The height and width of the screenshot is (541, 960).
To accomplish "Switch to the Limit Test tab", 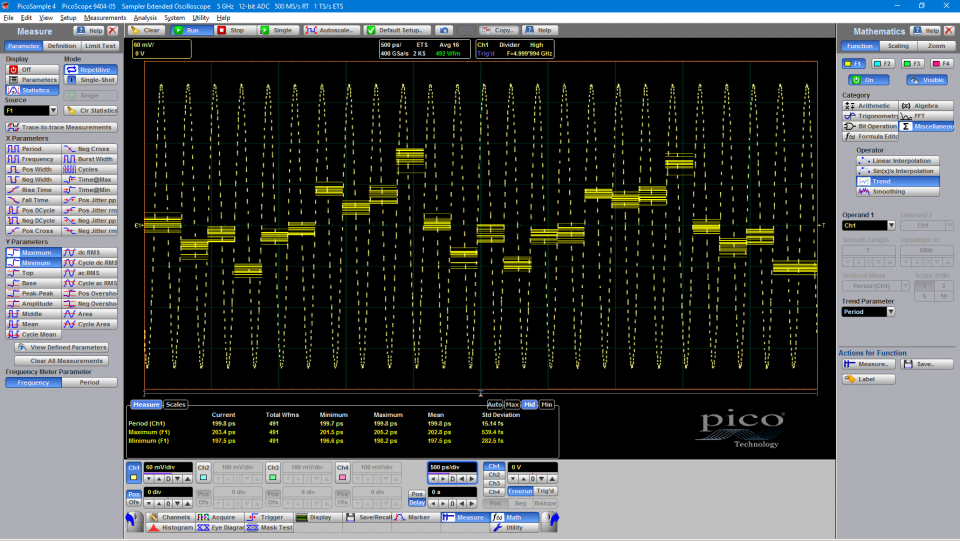I will click(100, 46).
